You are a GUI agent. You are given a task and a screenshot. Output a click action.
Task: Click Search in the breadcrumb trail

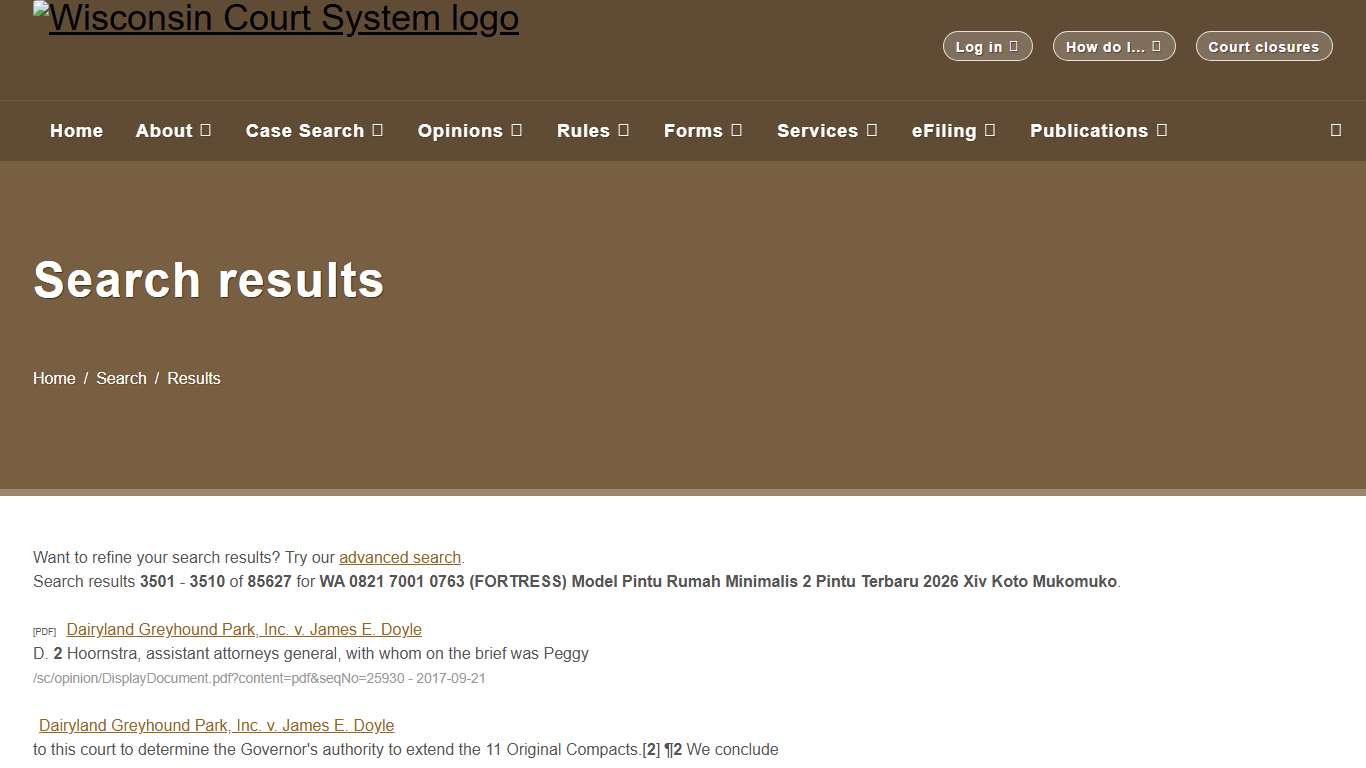(x=121, y=378)
